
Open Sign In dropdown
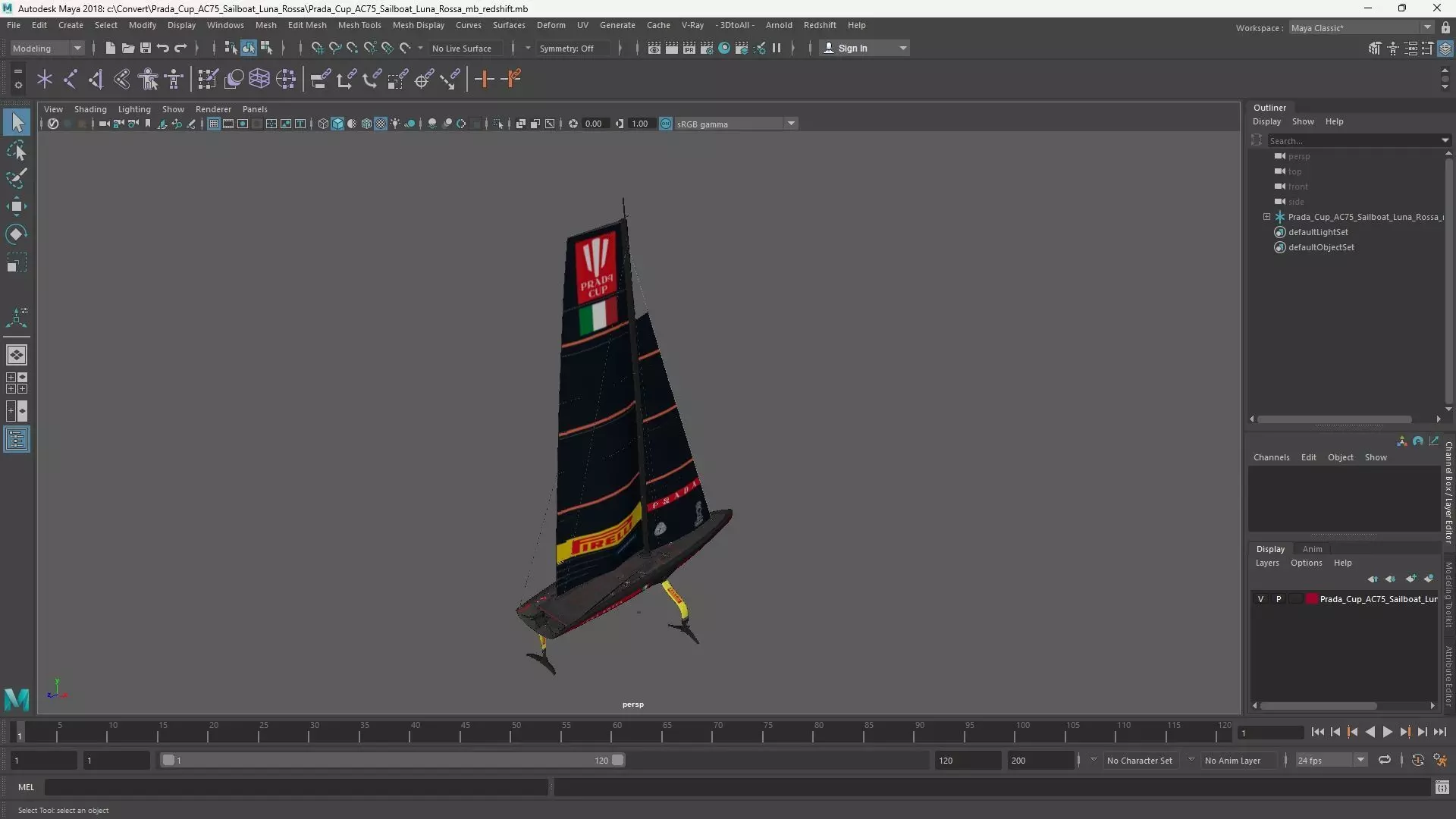tap(864, 48)
